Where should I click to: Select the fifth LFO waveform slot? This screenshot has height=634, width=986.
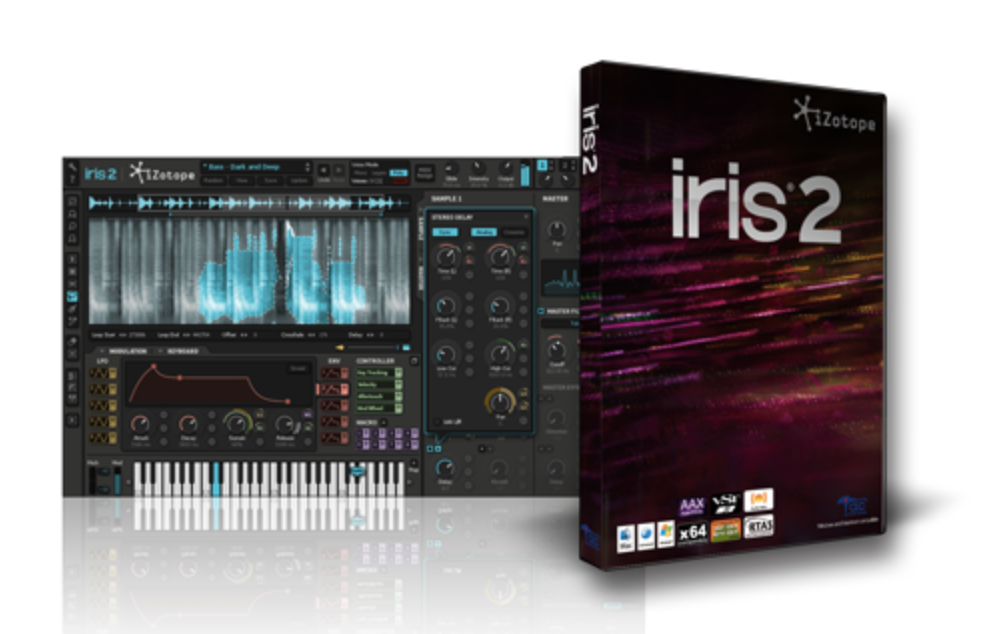[x=102, y=438]
